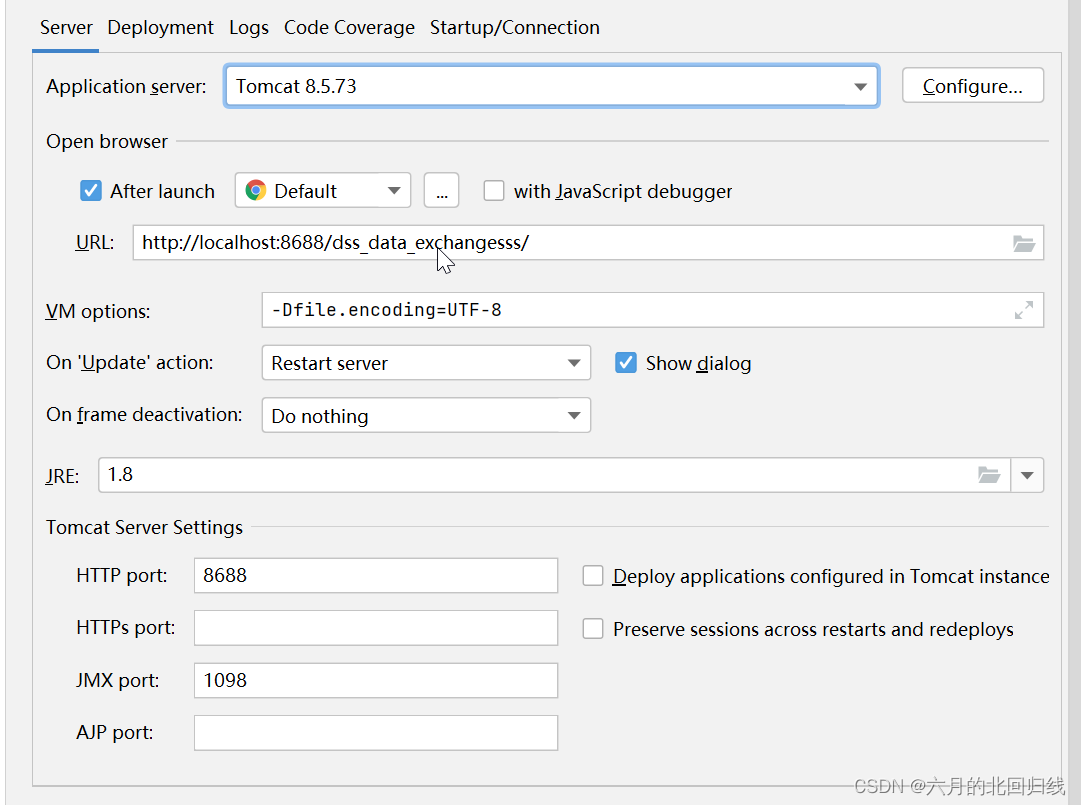Click the HTTP port field showing 8688
The width and height of the screenshot is (1081, 805).
click(x=376, y=575)
